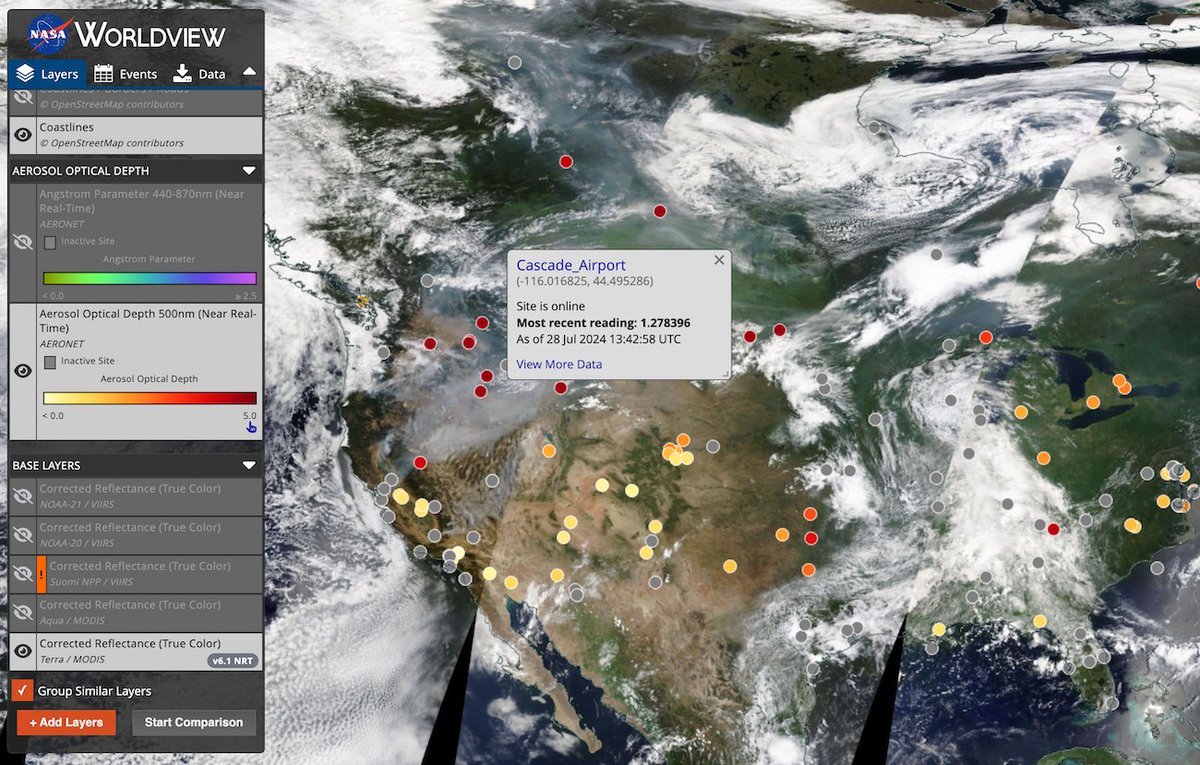Uncheck Group Similar Layers checkbox
Image resolution: width=1200 pixels, height=765 pixels.
pyautogui.click(x=24, y=691)
